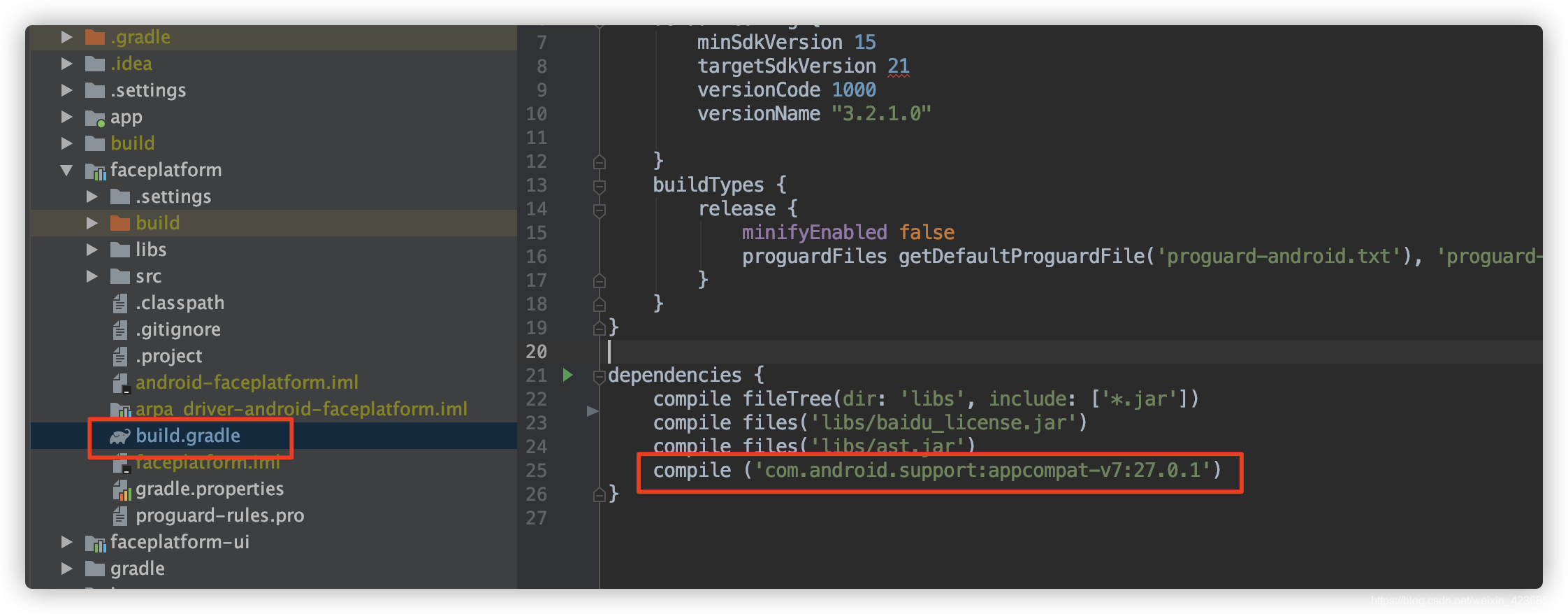Click fold end marker on line 19
This screenshot has width=1568, height=614.
coord(599,329)
